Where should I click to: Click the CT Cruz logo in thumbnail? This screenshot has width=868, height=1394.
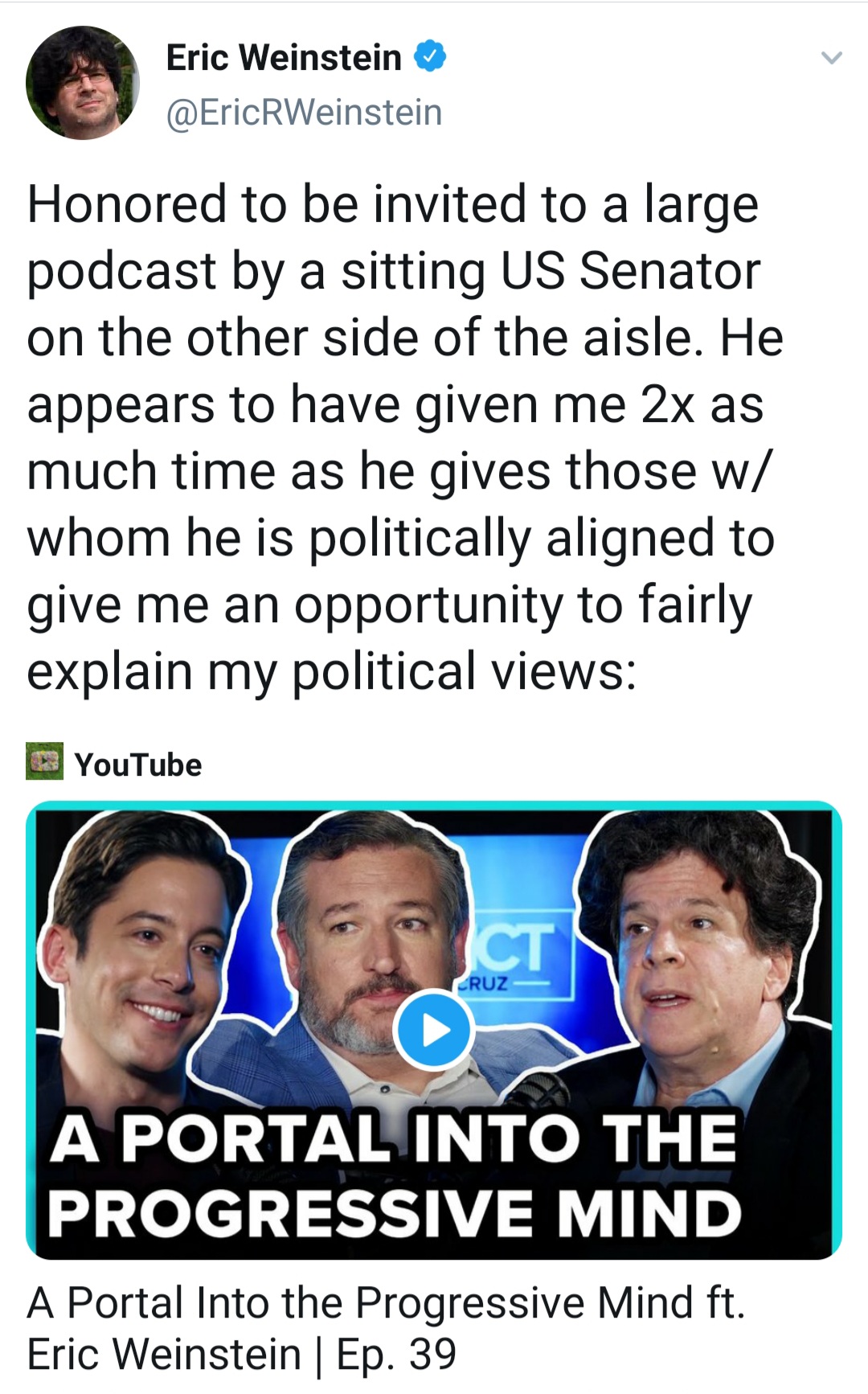coord(518,957)
